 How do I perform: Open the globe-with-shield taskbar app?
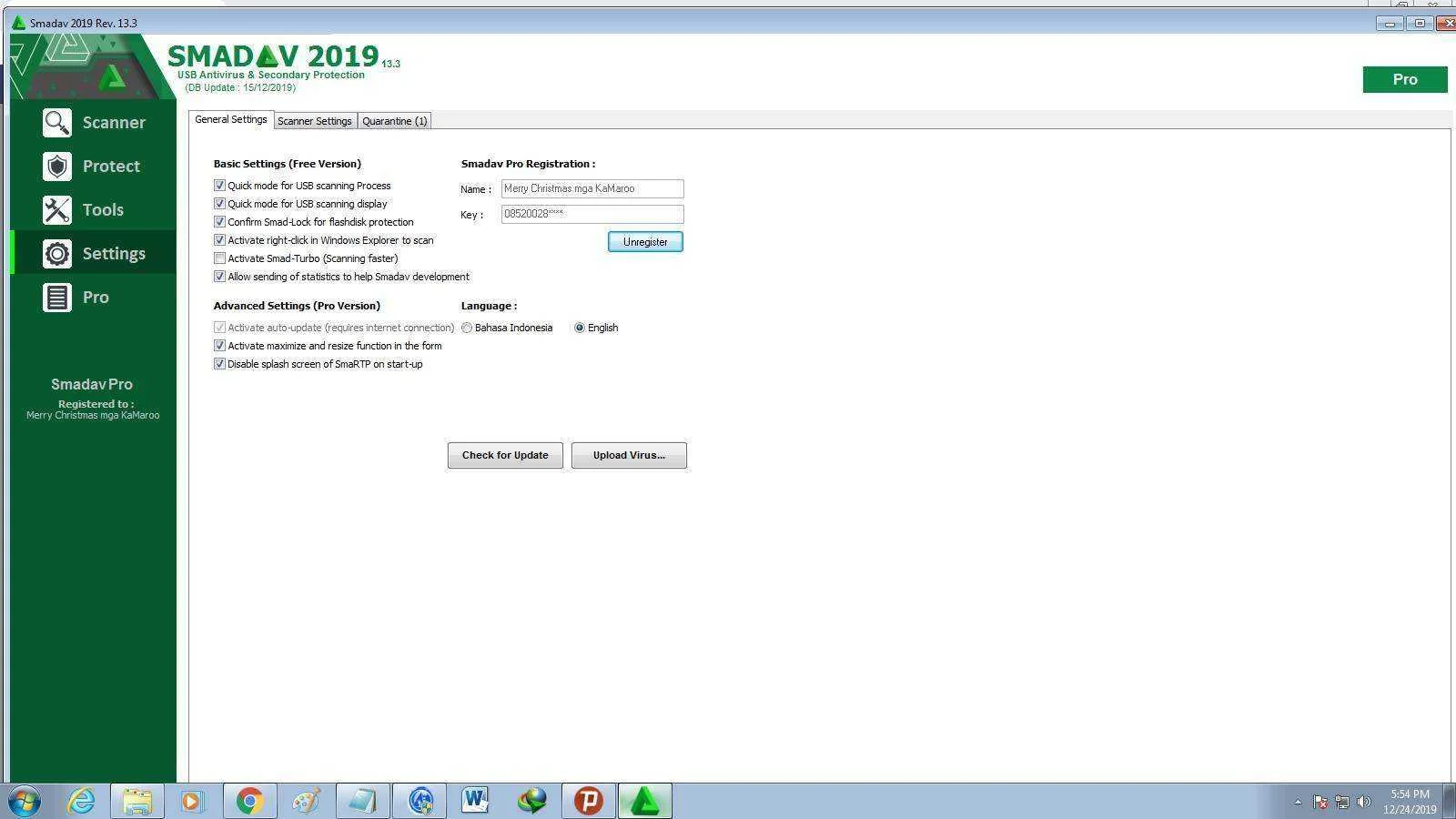(420, 802)
